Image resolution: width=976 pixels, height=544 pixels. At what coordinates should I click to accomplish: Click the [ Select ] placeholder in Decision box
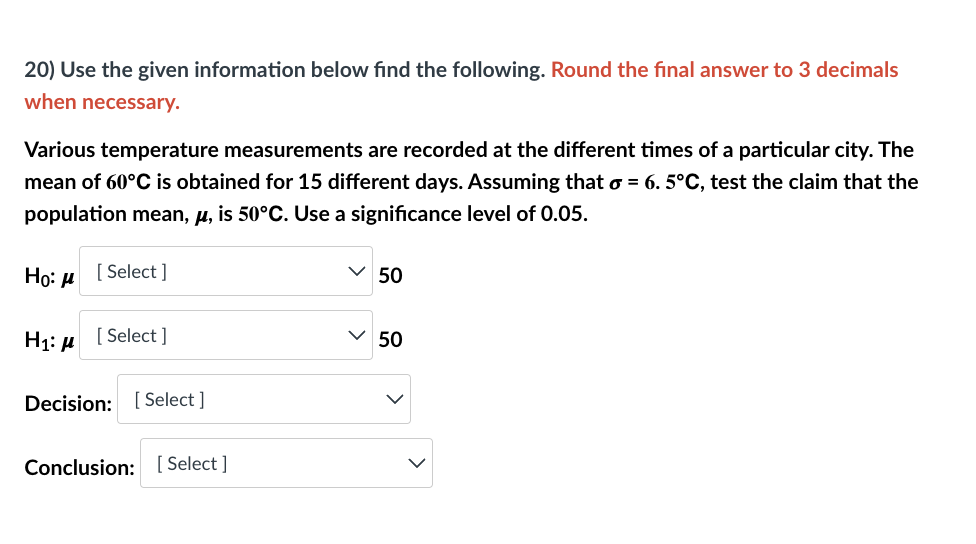tap(169, 400)
